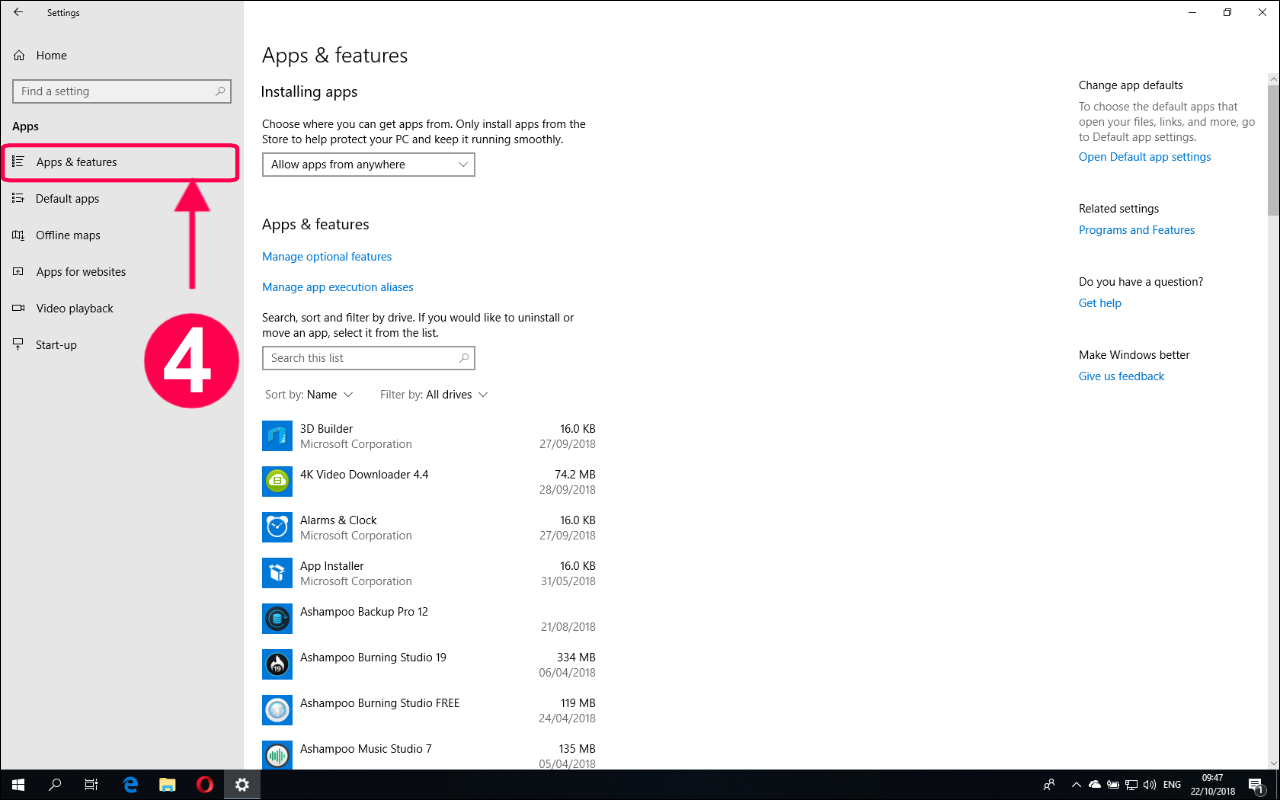Open the Start-up section
The height and width of the screenshot is (800, 1280).
[56, 345]
